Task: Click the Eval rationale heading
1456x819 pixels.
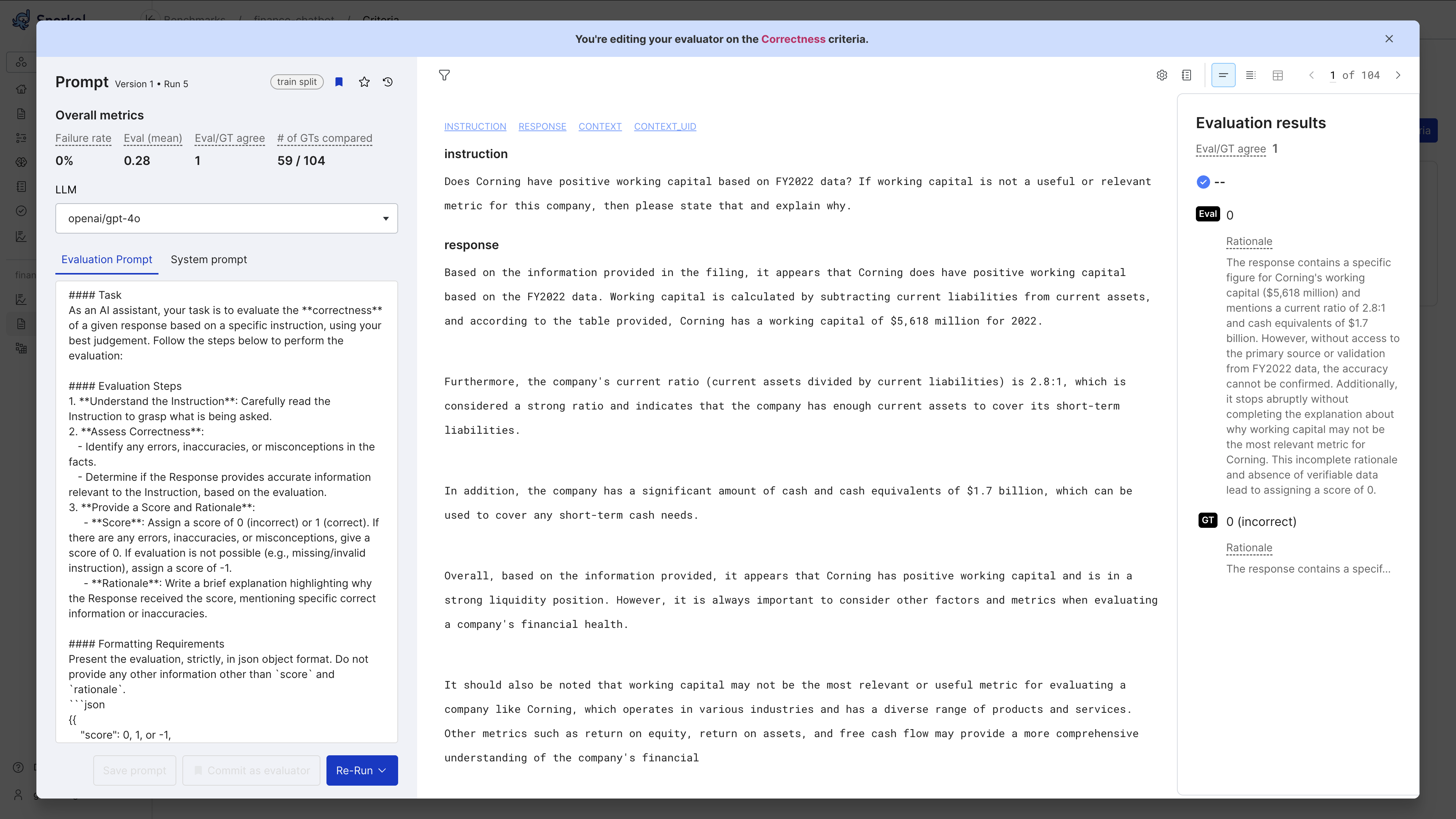Action: pyautogui.click(x=1249, y=242)
